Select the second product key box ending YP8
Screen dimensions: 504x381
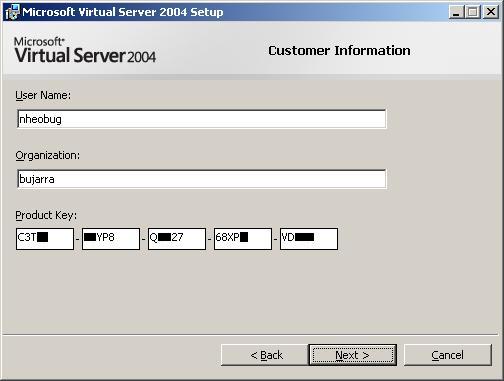coord(111,238)
